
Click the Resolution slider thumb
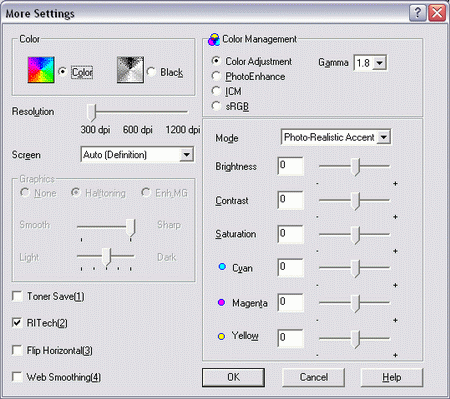pyautogui.click(x=91, y=113)
